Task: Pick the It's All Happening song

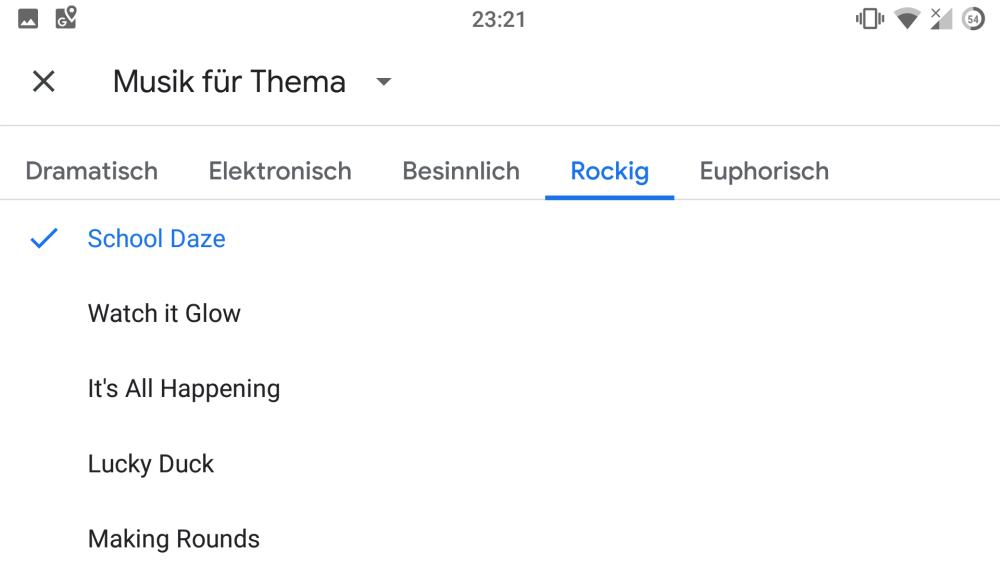Action: (x=184, y=389)
